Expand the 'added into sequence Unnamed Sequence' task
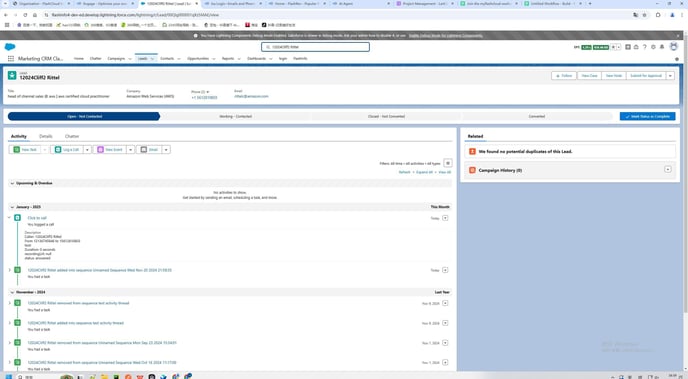Viewport: 688px width, 379px height. click(9, 270)
